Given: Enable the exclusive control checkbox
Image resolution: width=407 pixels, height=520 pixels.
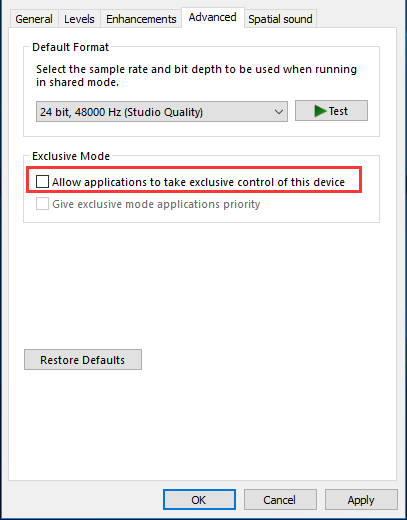Looking at the screenshot, I should (x=42, y=182).
